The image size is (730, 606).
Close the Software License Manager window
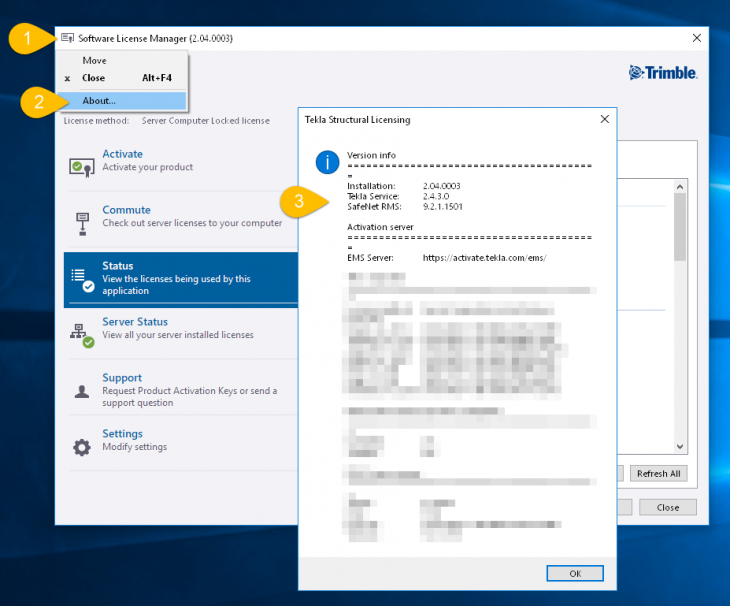coord(696,38)
